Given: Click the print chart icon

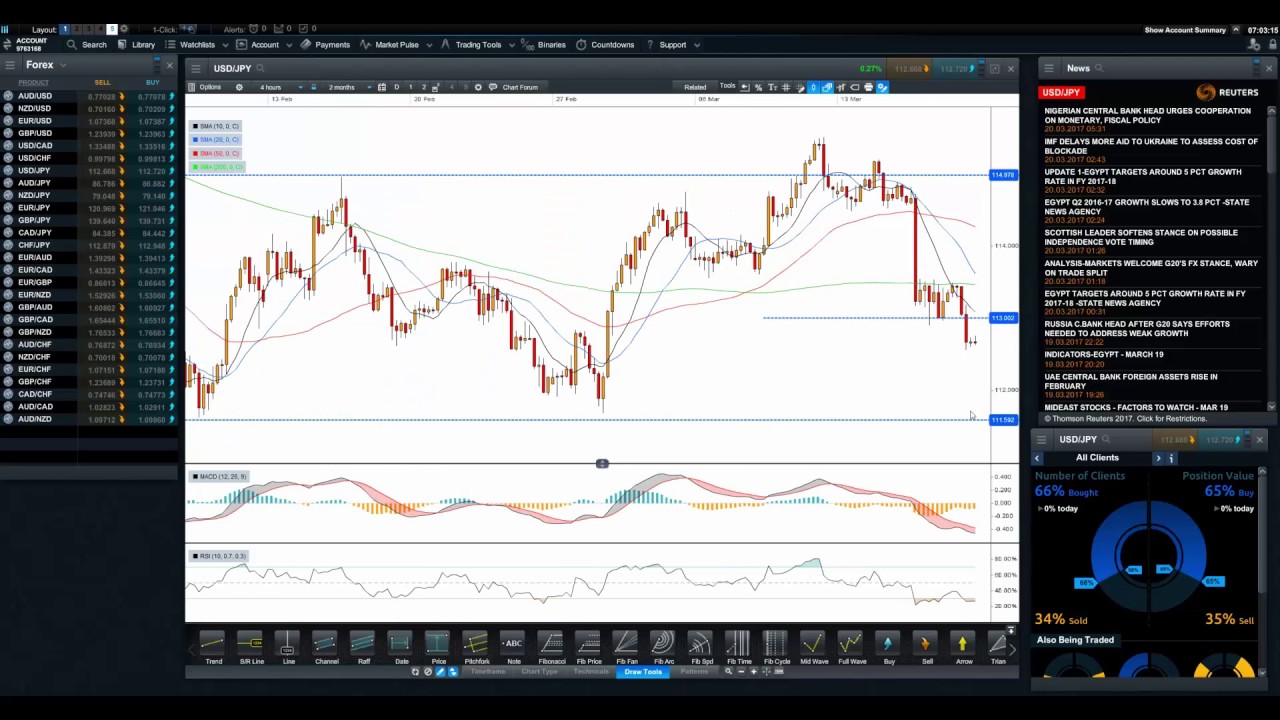Looking at the screenshot, I should tap(868, 87).
